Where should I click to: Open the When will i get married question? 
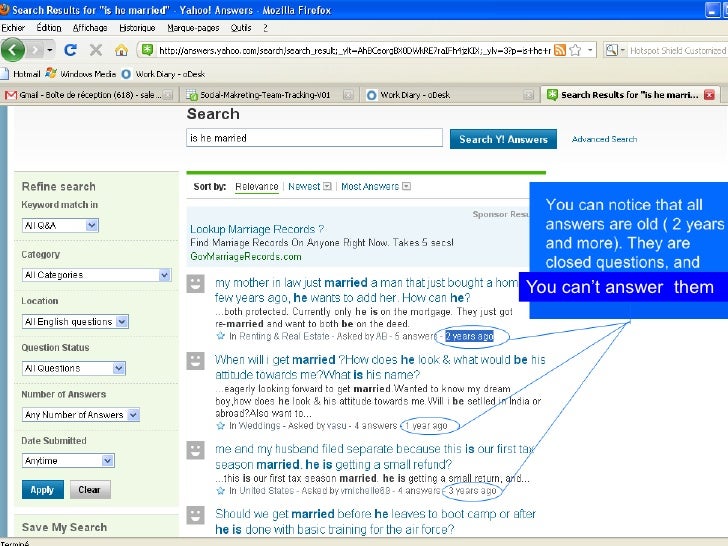(380, 367)
